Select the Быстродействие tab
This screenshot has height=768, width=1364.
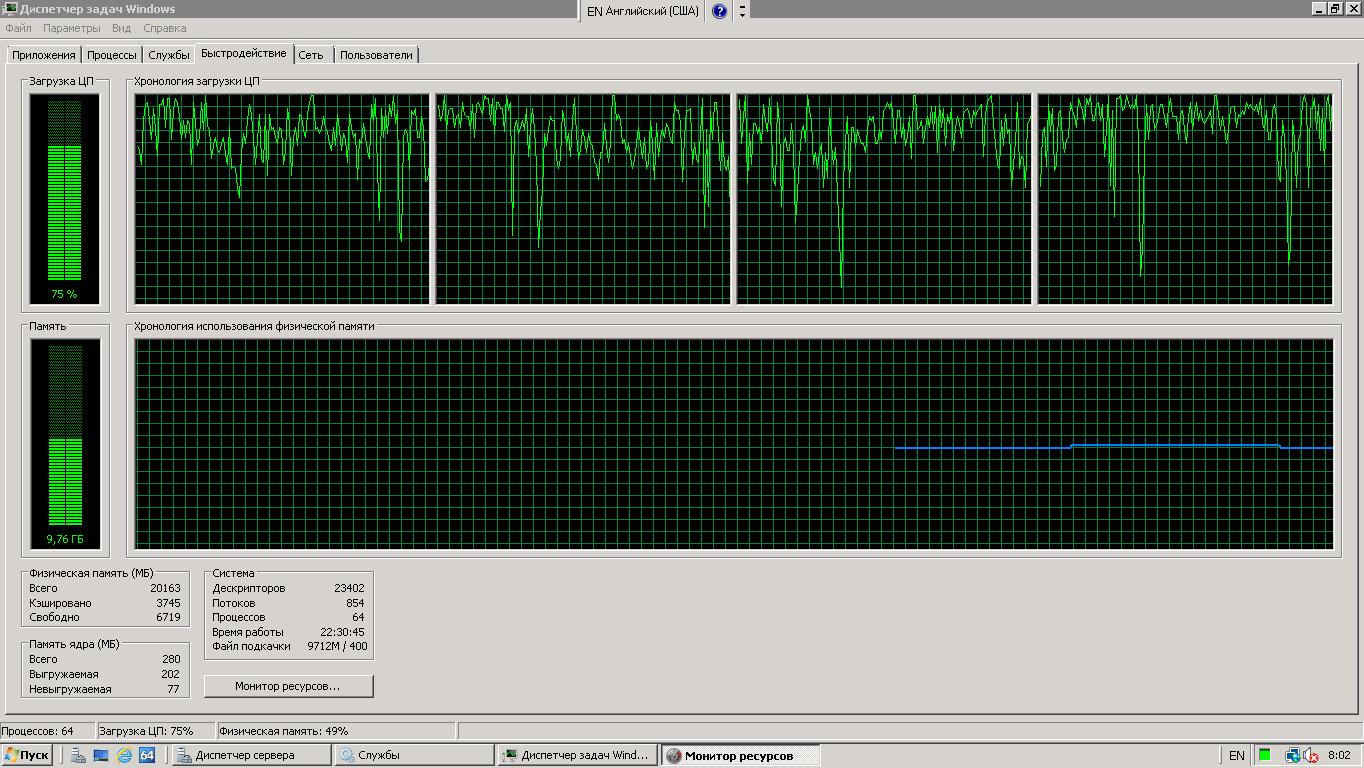click(243, 53)
